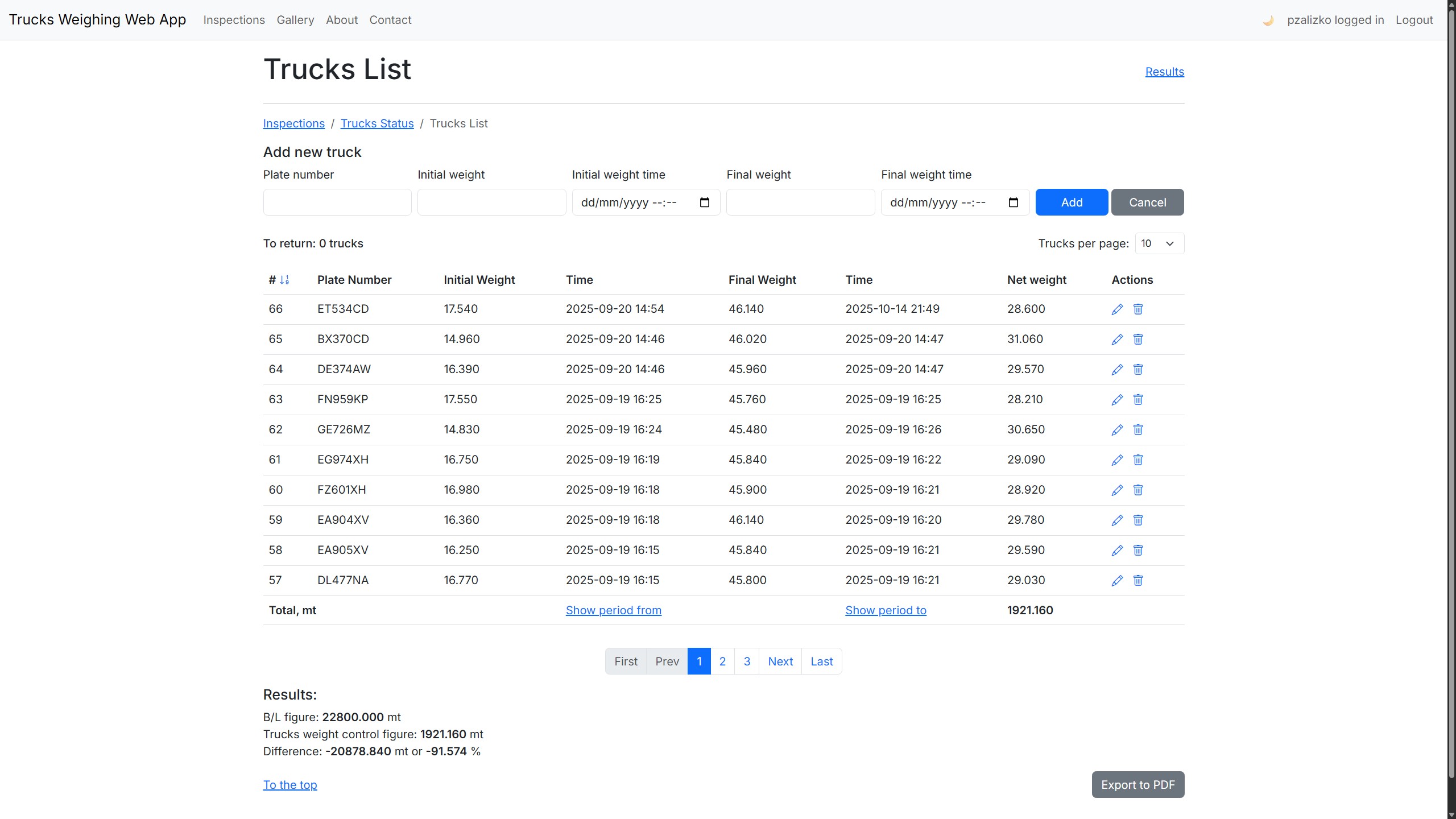Edit truck ET534CD with pencil icon
This screenshot has height=819, width=1456.
tap(1117, 309)
